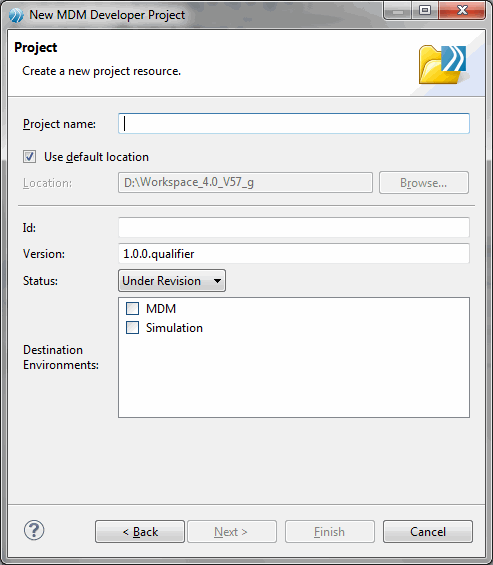
Task: Cancel the new project wizard
Action: pos(428,531)
